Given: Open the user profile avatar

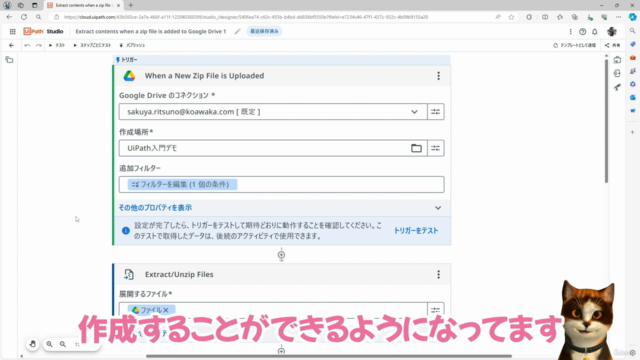Looking at the screenshot, I should tap(611, 31).
